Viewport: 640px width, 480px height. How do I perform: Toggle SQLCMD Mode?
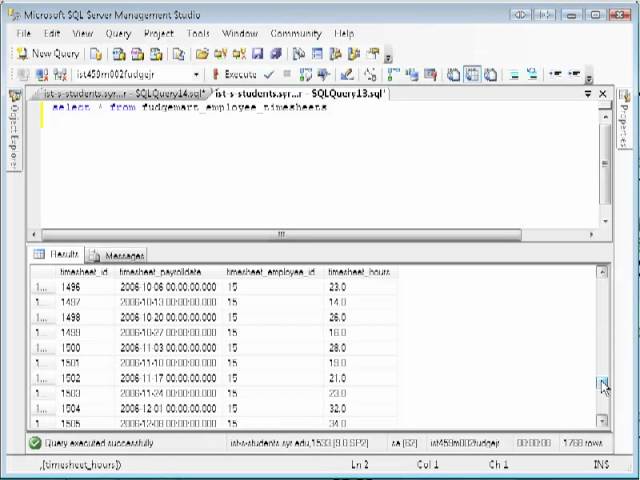[x=430, y=75]
